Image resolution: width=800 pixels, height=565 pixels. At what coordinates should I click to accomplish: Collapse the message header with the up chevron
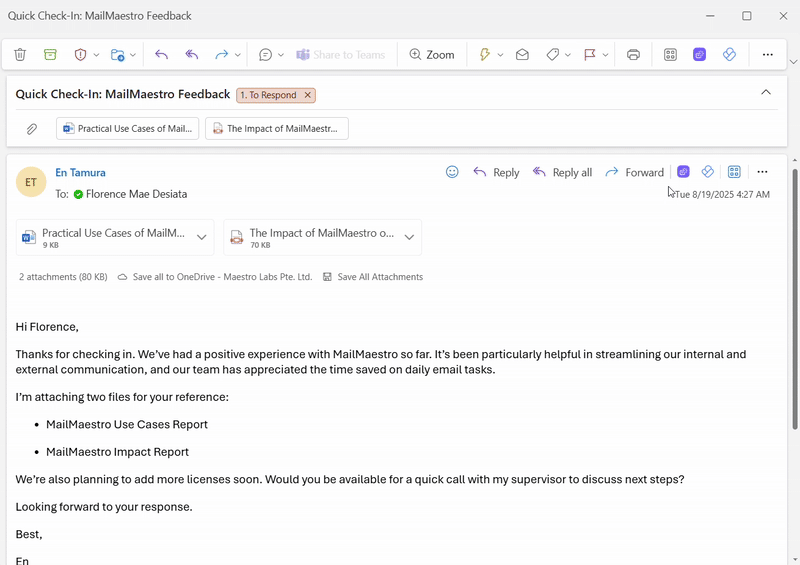pyautogui.click(x=766, y=92)
